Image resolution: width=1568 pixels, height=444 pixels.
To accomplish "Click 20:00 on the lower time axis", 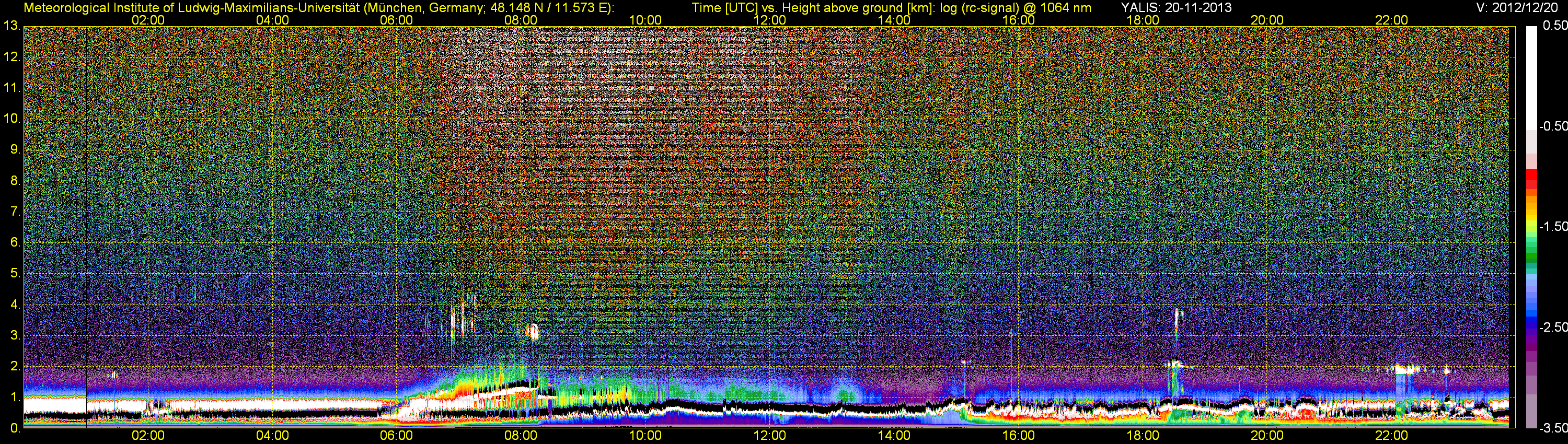I will click(x=1267, y=436).
